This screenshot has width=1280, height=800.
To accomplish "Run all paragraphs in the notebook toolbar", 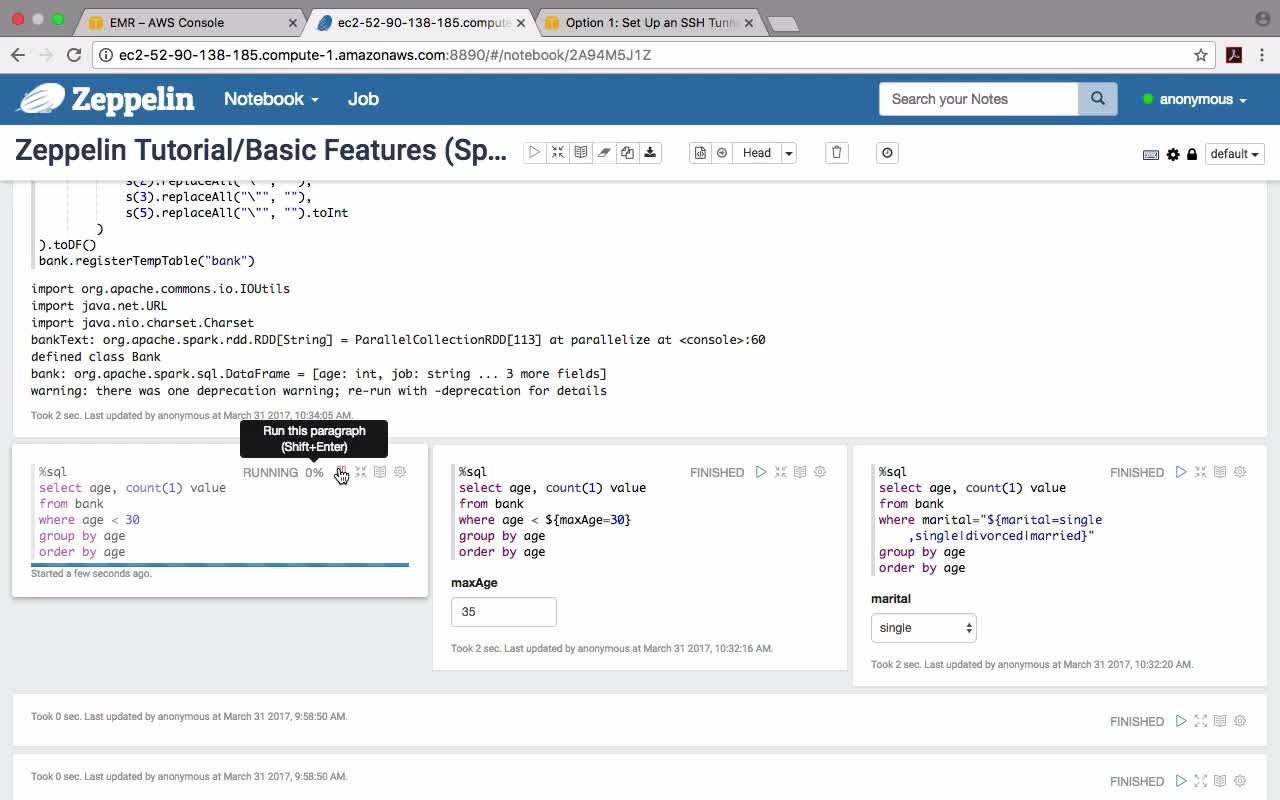I will [535, 153].
